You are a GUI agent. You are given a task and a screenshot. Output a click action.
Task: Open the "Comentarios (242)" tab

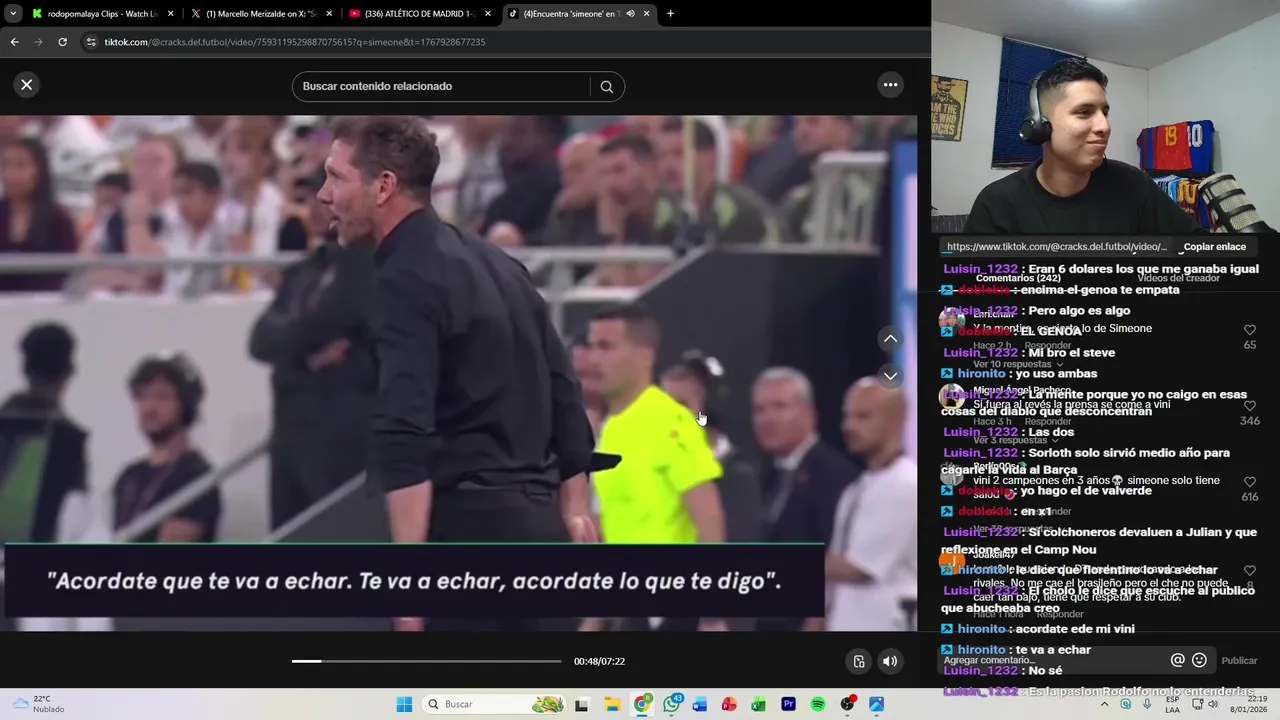click(x=1018, y=278)
